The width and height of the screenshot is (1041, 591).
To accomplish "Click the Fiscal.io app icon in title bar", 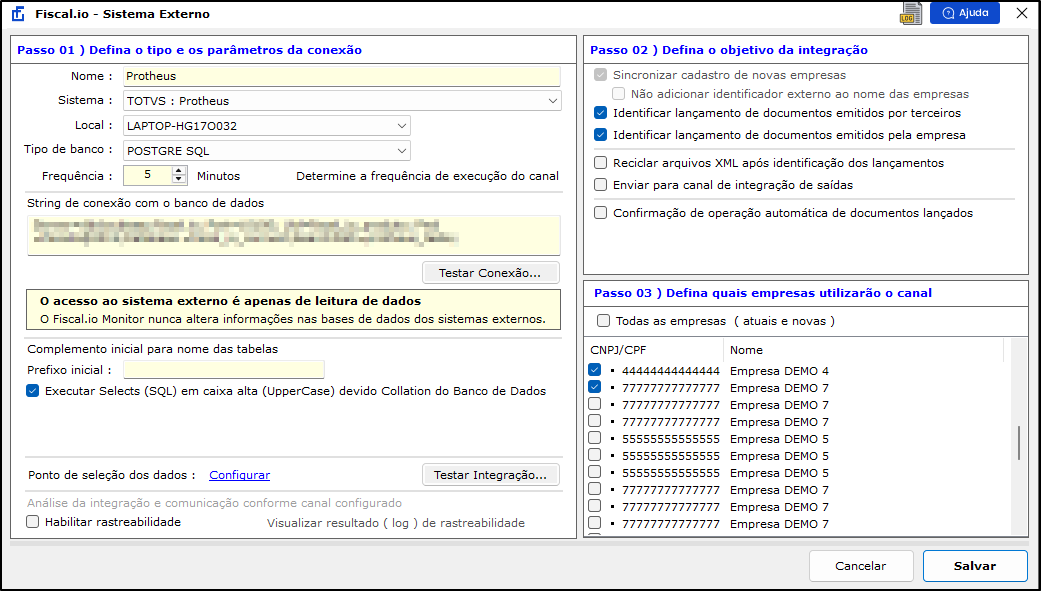I will 17,15.
